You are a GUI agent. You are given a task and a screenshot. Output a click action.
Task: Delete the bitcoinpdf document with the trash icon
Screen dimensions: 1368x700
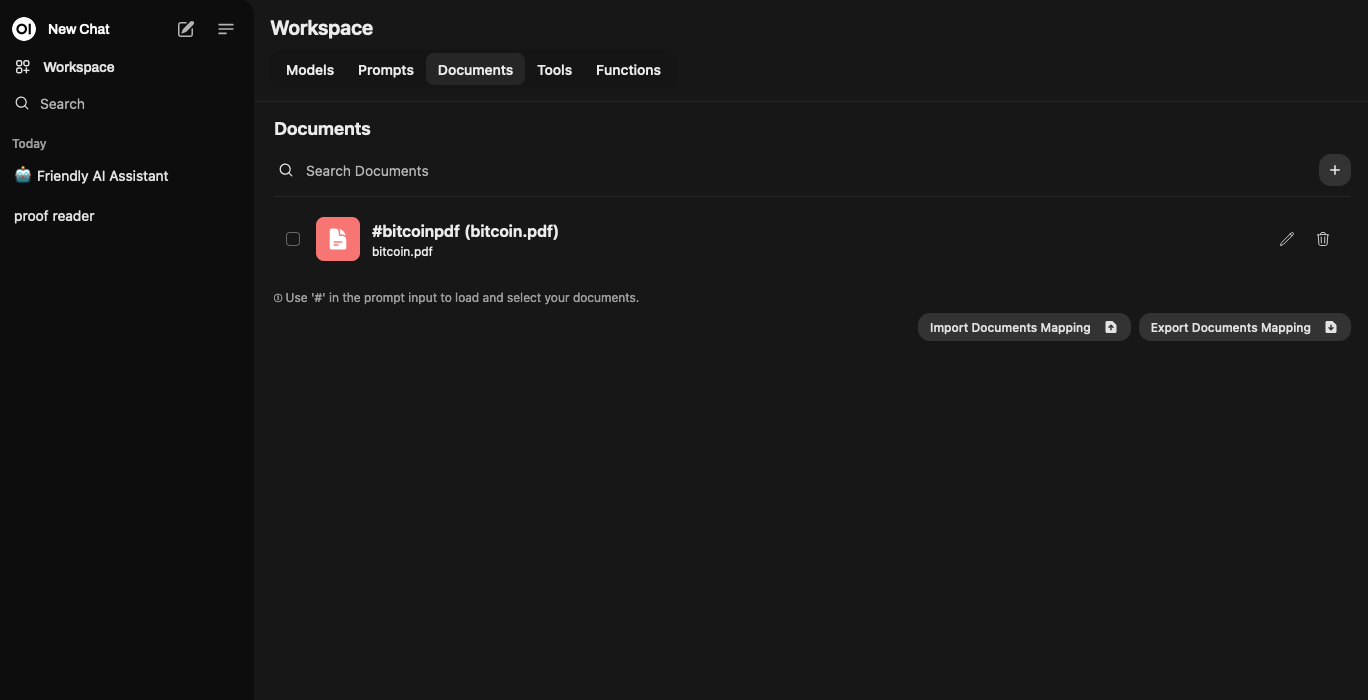click(1323, 239)
